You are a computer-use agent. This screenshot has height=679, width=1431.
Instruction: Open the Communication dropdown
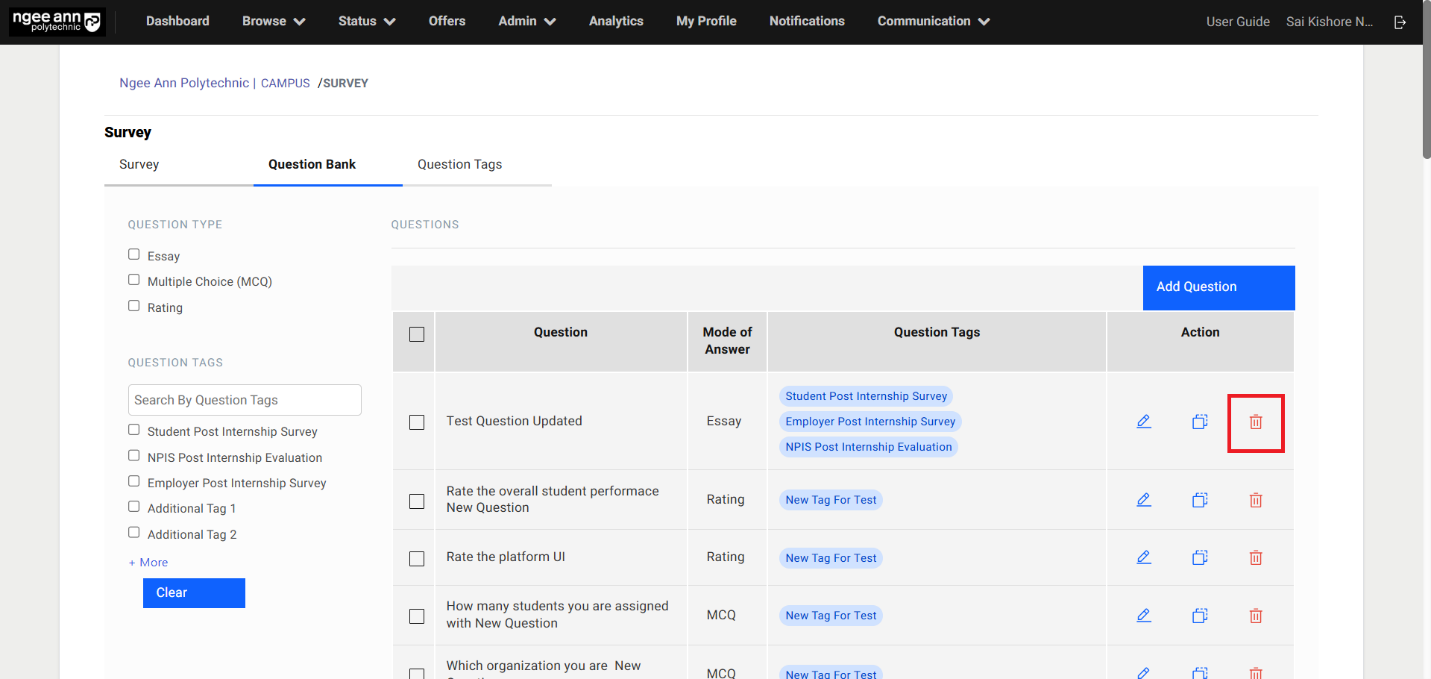click(x=933, y=21)
